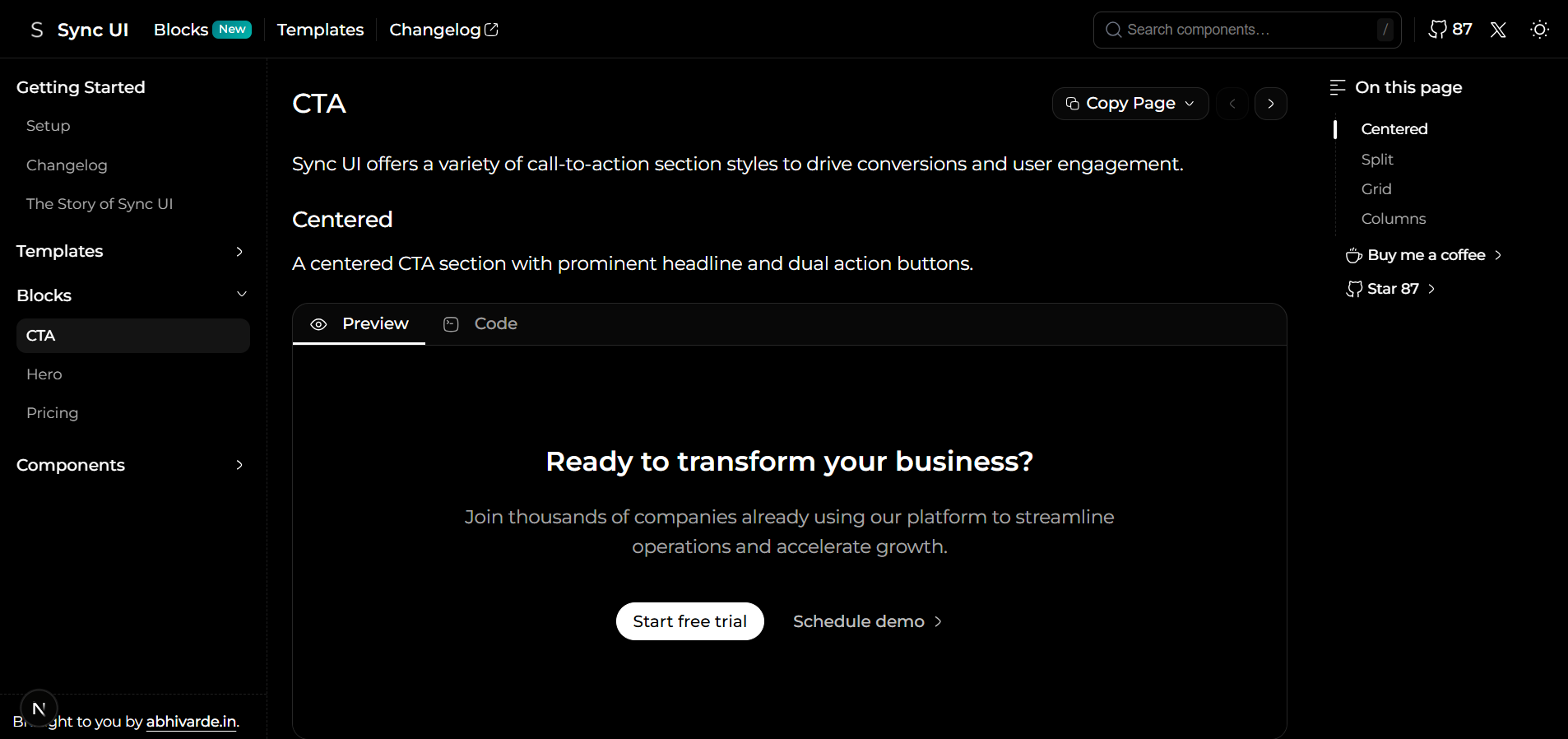Click the Schedule demo link

click(x=858, y=621)
